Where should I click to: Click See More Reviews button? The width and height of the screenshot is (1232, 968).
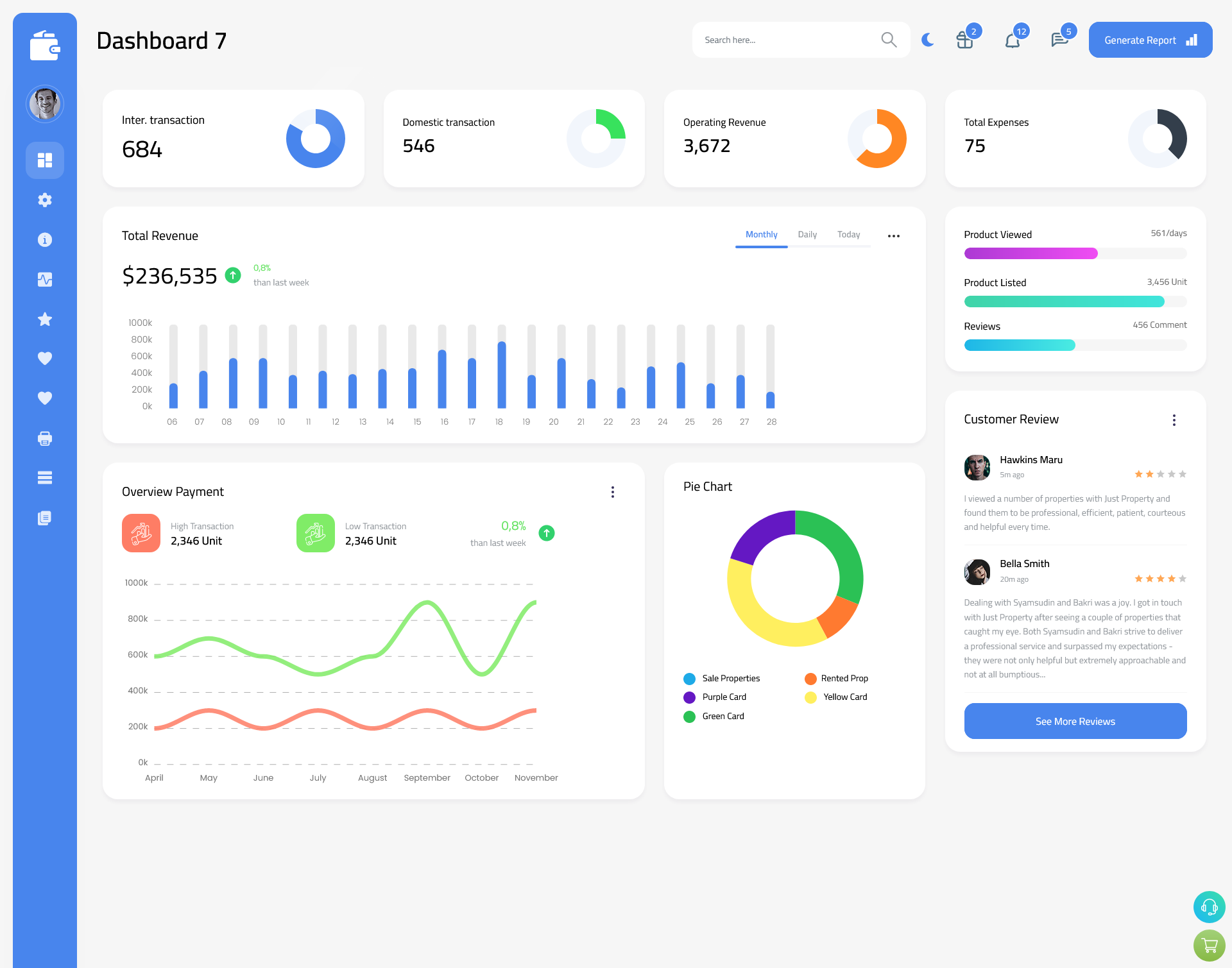[1075, 720]
